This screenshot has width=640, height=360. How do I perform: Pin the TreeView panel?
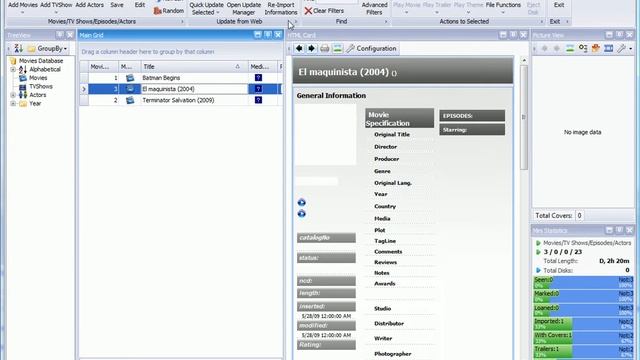click(x=60, y=35)
